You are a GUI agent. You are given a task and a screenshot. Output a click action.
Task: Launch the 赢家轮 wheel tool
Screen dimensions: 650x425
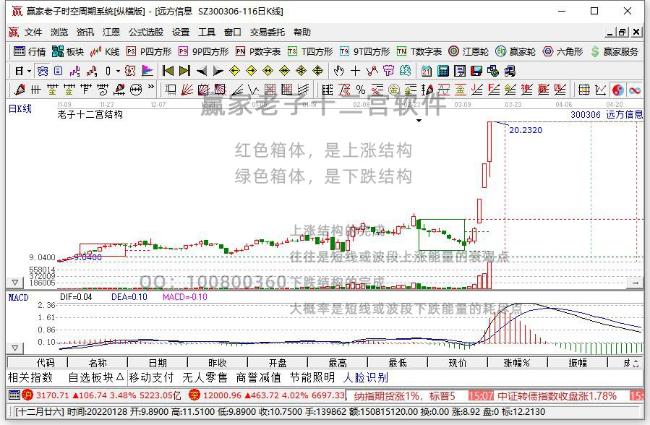click(516, 51)
